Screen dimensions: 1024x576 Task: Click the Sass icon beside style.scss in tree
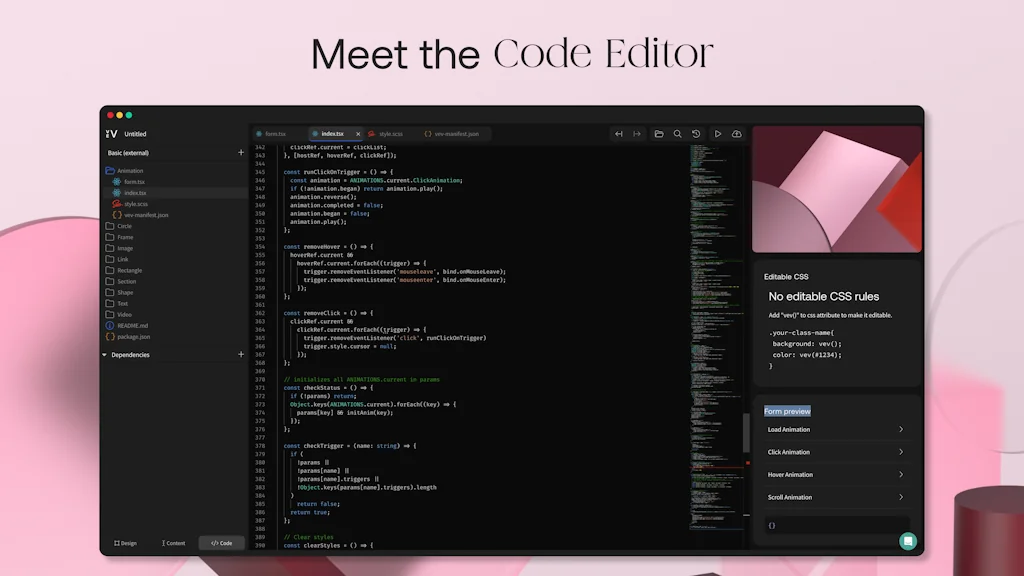pos(117,204)
